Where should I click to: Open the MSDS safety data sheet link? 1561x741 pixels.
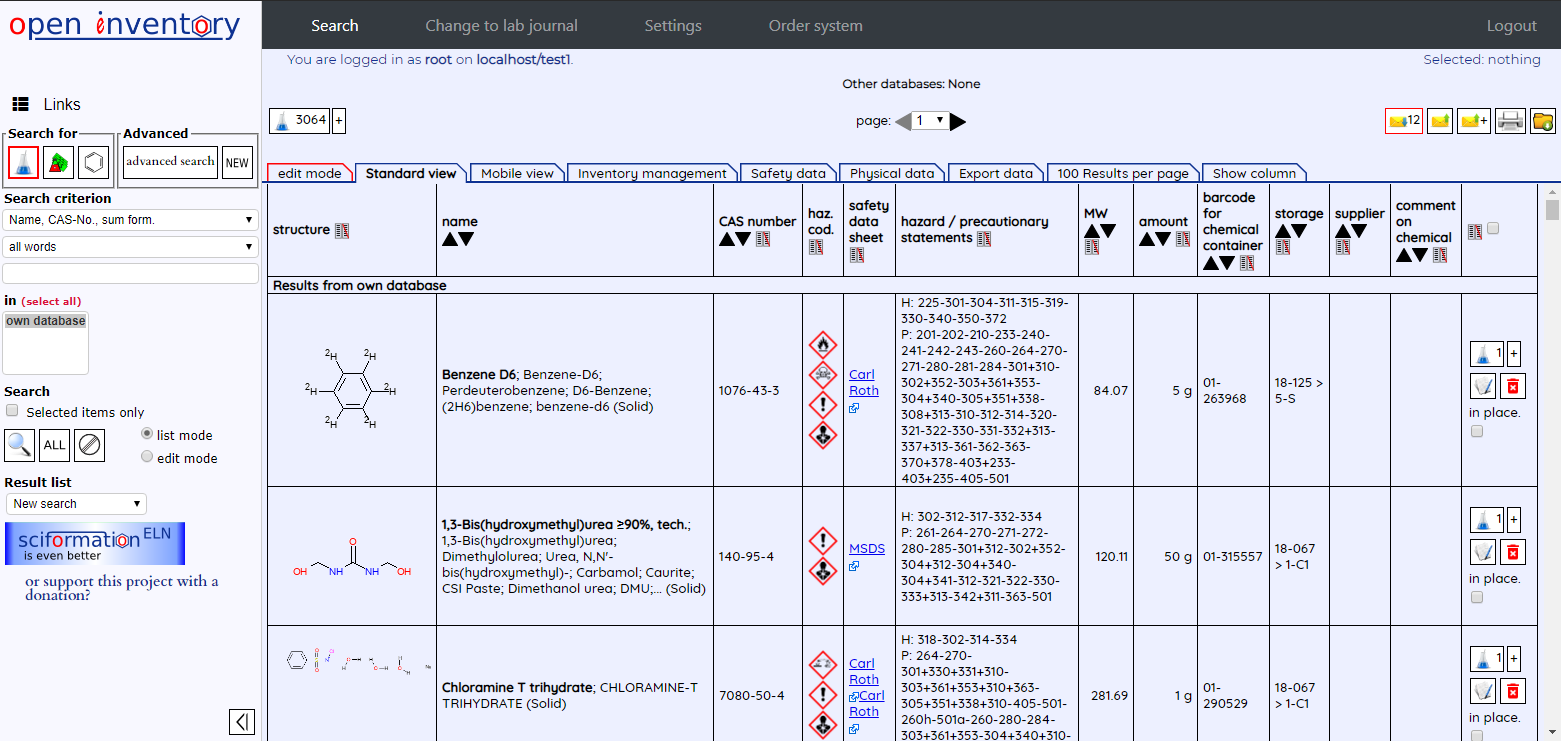pos(866,549)
